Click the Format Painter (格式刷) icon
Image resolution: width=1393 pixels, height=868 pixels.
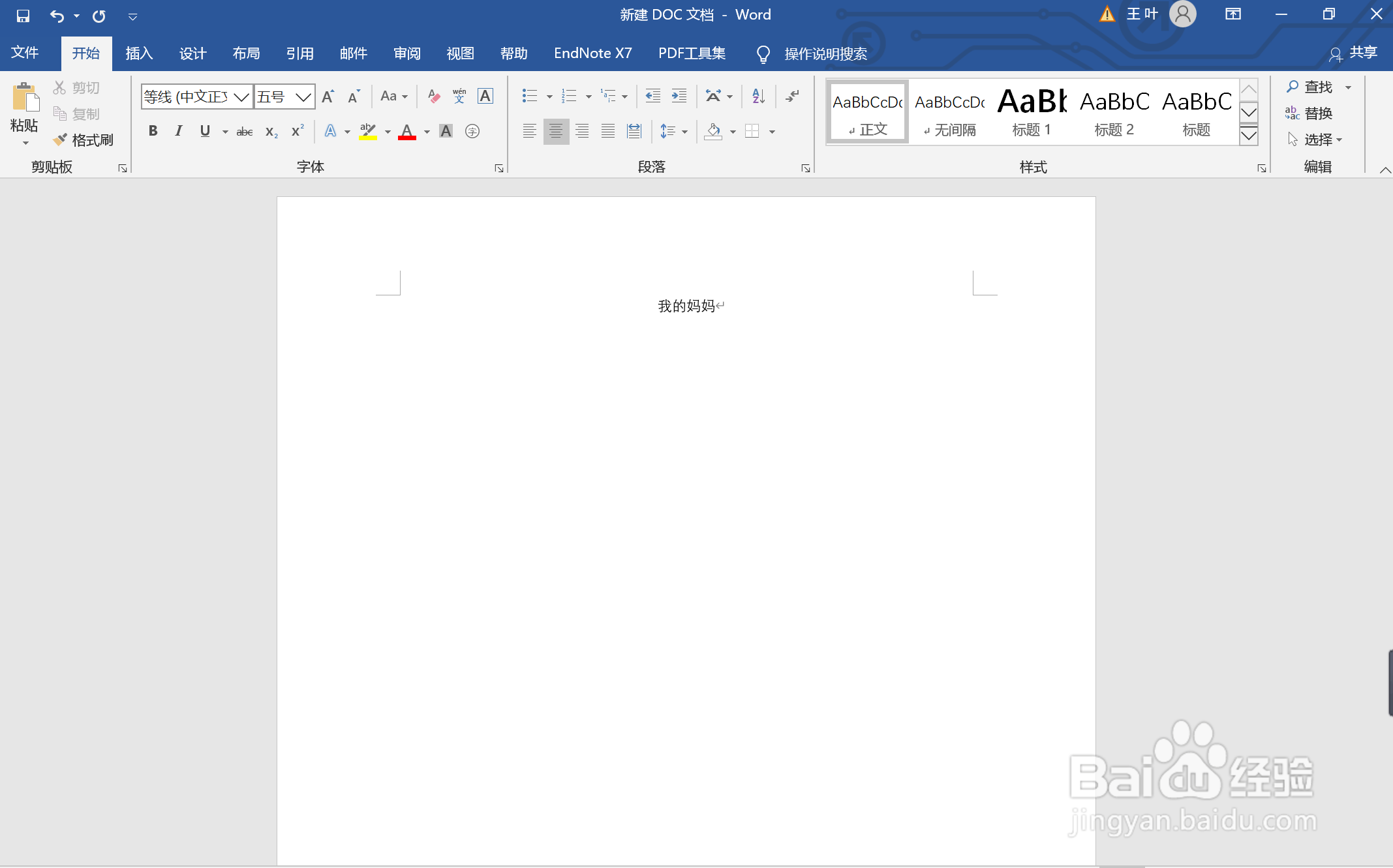click(x=61, y=140)
